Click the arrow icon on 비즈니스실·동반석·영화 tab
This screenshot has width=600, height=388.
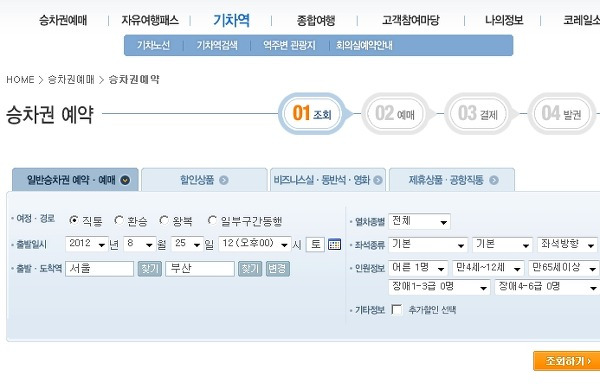tap(378, 180)
